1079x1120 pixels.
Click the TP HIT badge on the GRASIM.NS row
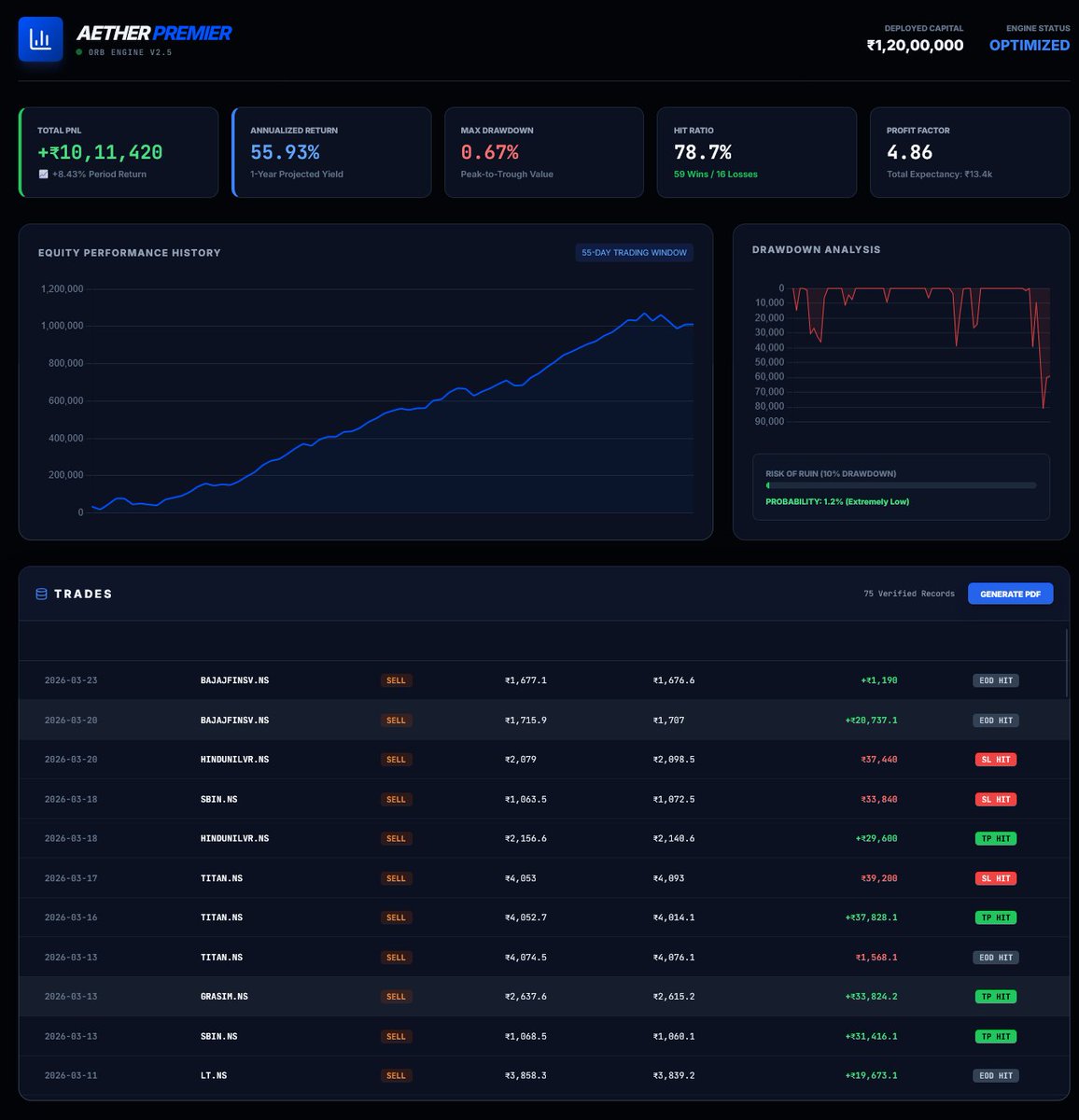point(995,997)
